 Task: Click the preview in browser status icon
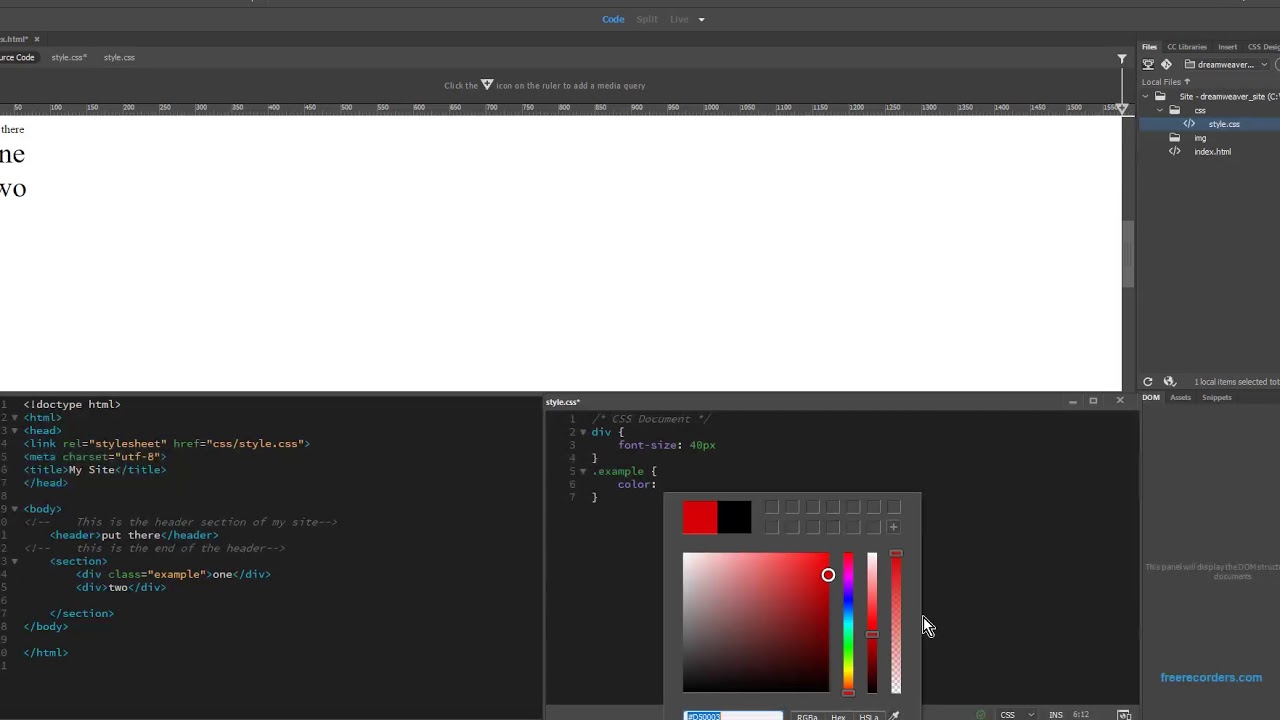coord(1124,715)
